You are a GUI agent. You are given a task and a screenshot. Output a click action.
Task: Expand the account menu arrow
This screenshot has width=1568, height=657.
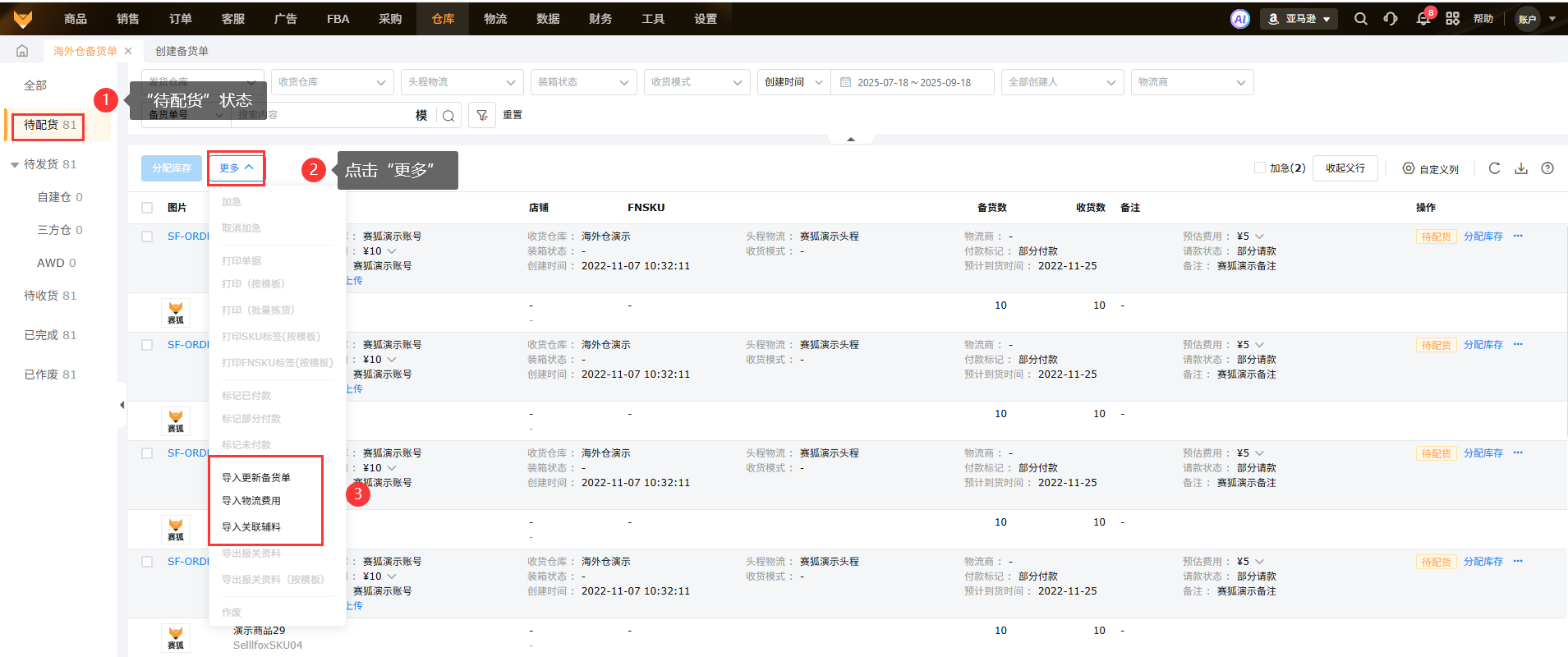click(x=1552, y=19)
